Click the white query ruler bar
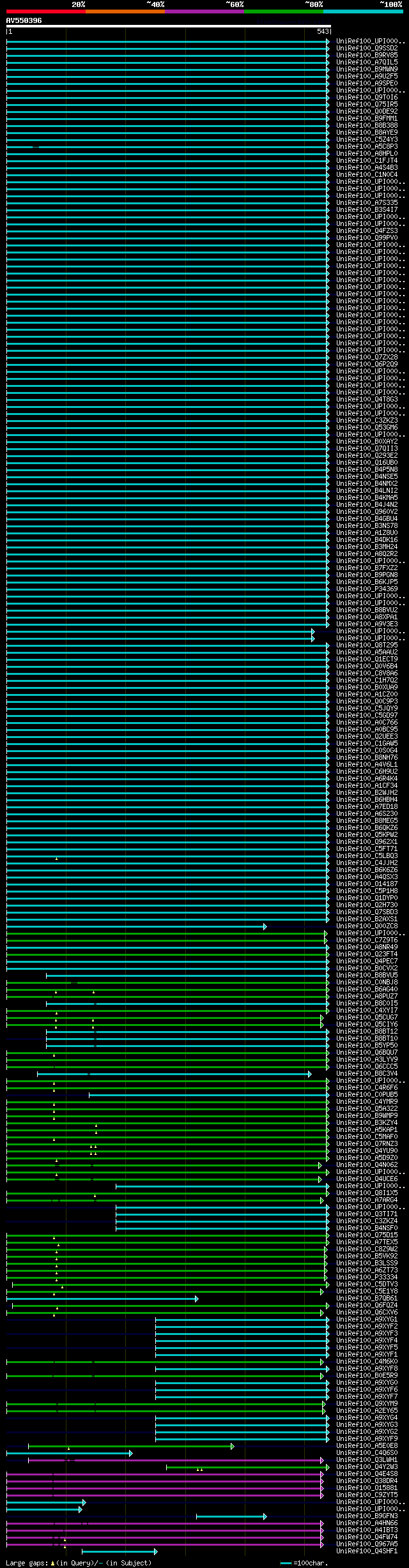 click(x=169, y=26)
